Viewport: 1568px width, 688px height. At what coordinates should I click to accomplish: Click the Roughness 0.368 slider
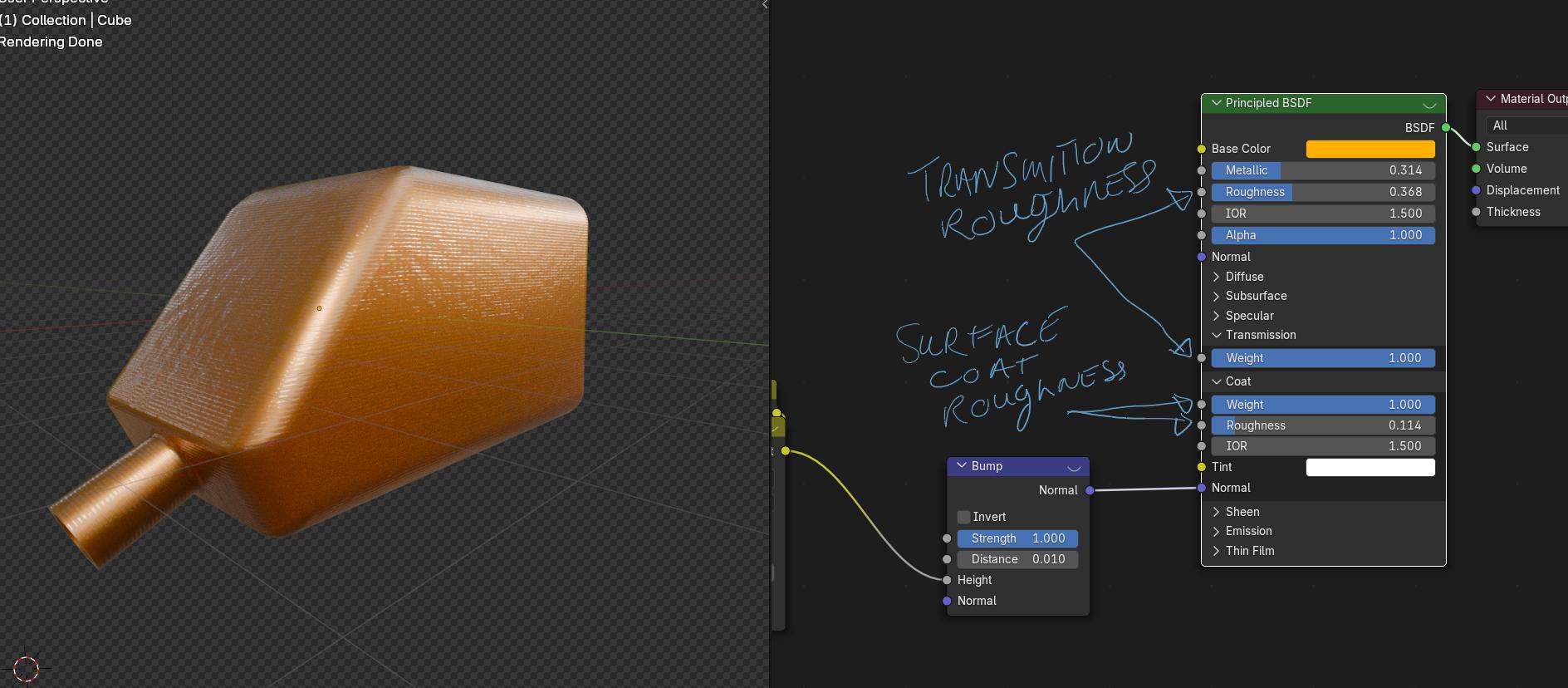1323,192
